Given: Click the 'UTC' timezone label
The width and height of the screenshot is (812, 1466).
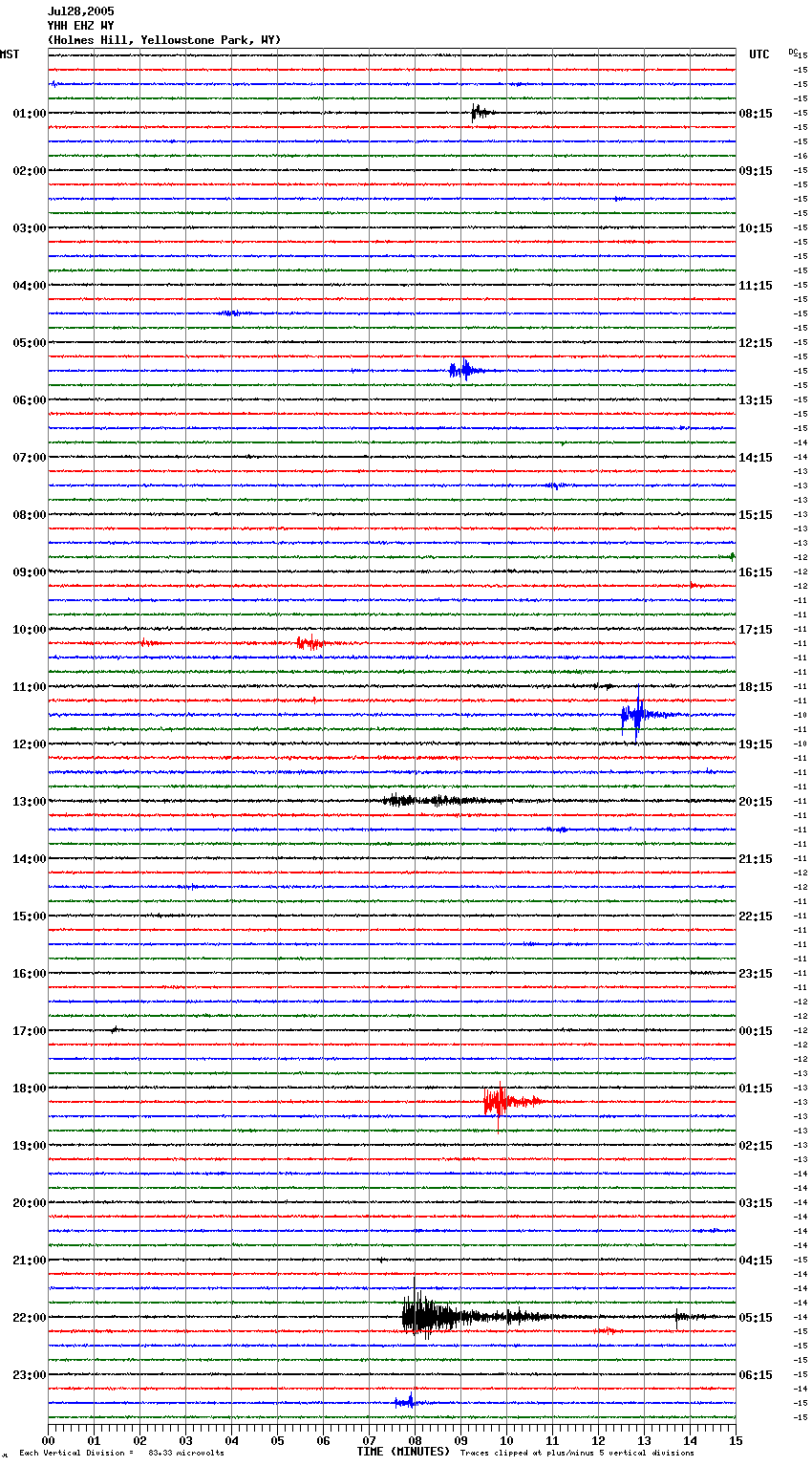Looking at the screenshot, I should [x=759, y=54].
